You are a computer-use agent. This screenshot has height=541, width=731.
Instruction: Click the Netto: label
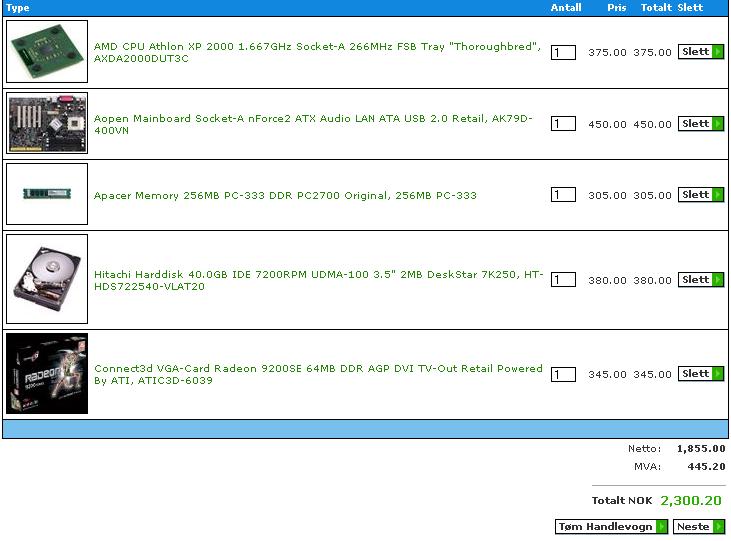tap(644, 449)
